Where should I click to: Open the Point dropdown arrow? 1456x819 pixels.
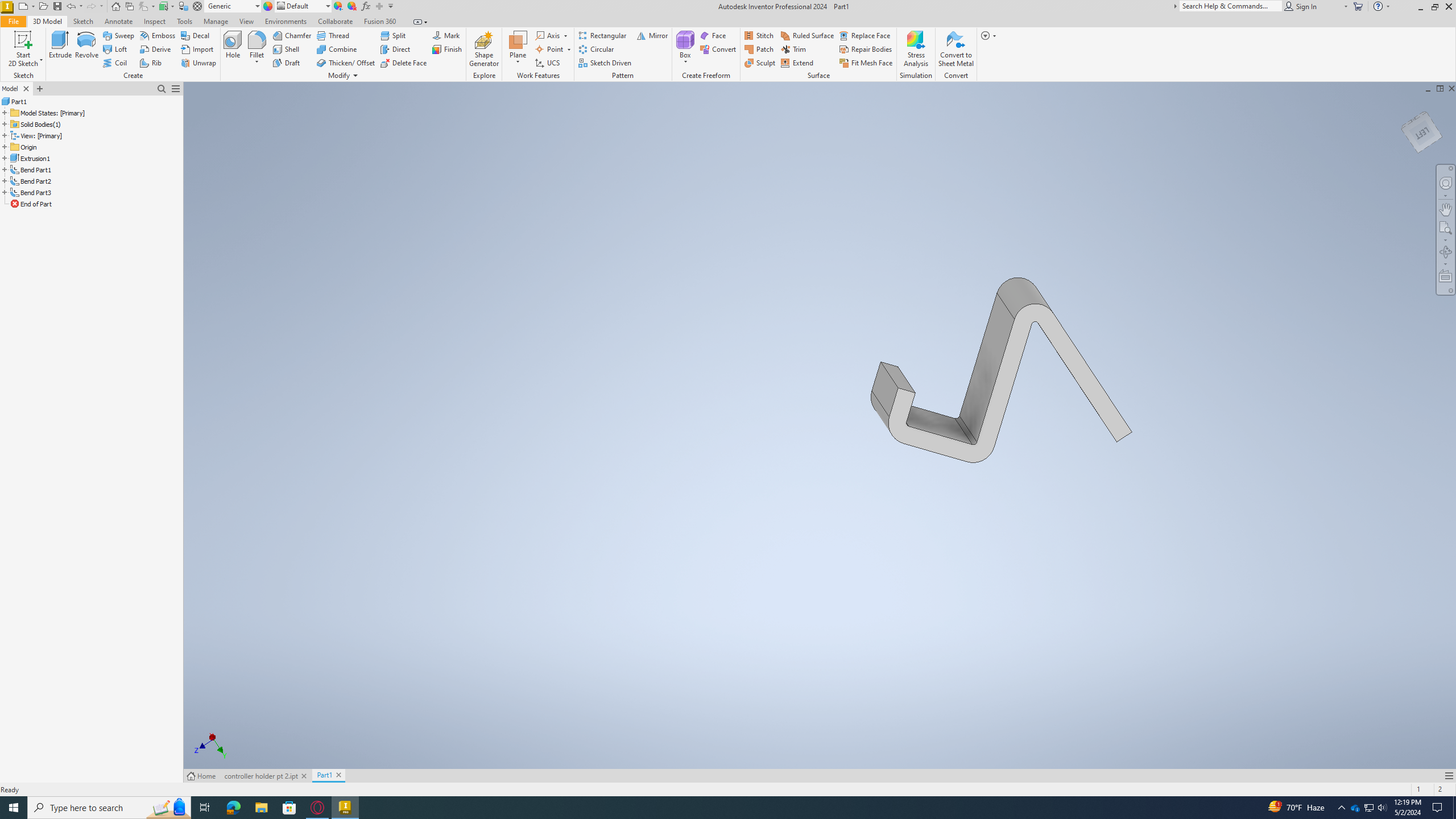569,49
